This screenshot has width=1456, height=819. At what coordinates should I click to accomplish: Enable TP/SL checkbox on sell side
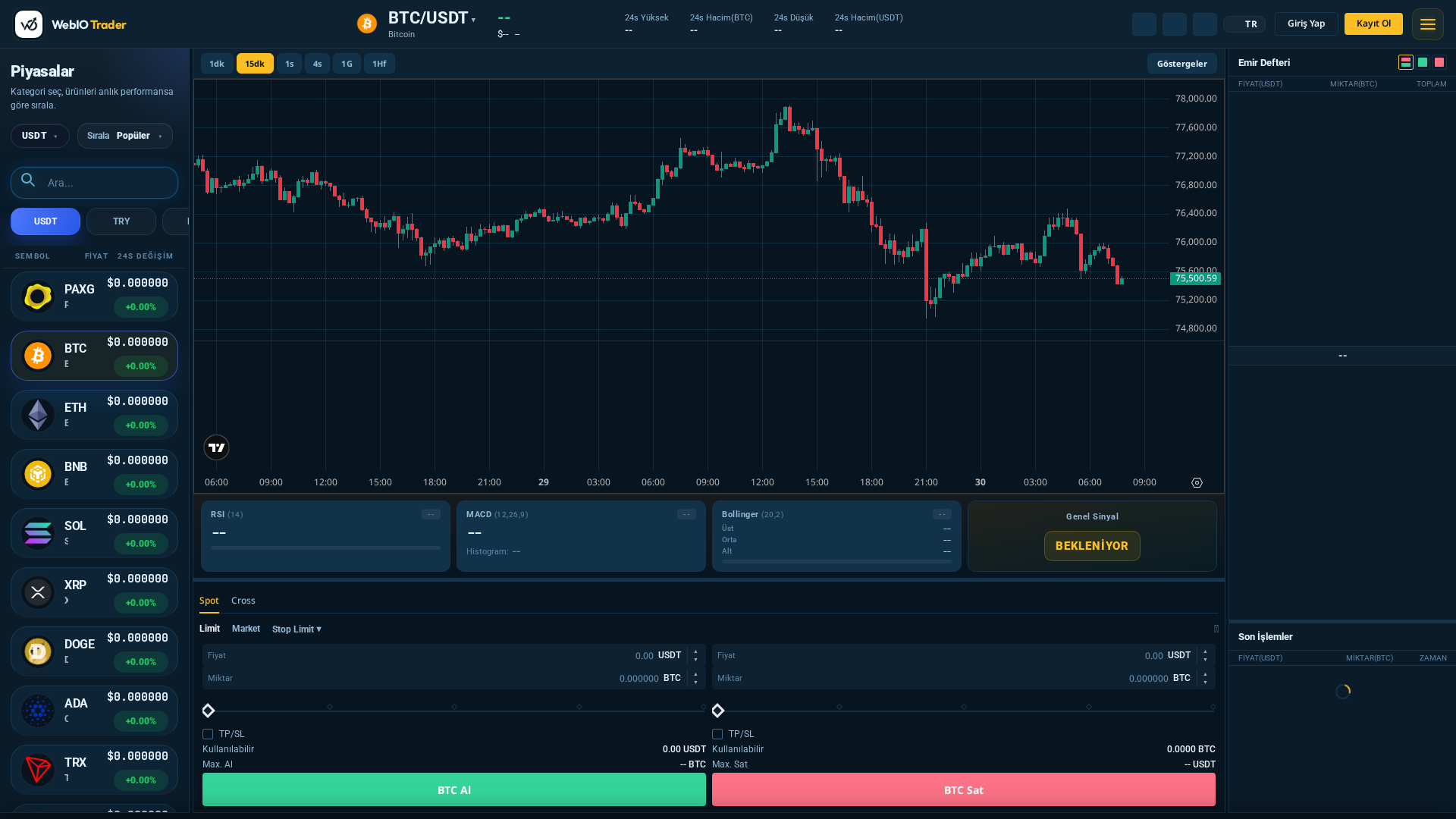click(717, 734)
